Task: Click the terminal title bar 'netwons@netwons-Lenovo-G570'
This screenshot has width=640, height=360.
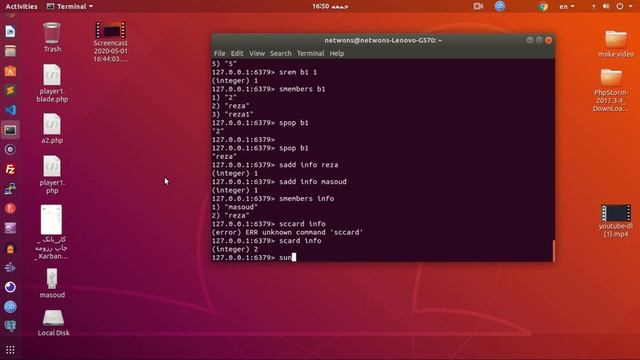Action: pos(383,40)
